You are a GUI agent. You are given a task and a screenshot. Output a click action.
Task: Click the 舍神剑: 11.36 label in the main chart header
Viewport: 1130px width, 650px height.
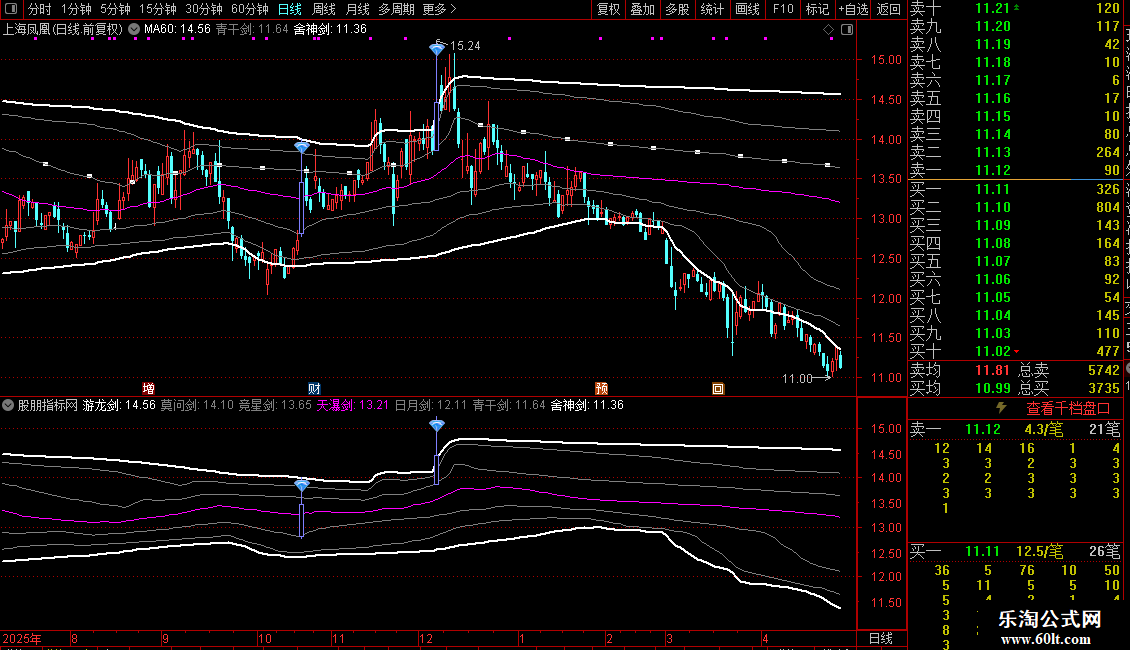coord(330,30)
